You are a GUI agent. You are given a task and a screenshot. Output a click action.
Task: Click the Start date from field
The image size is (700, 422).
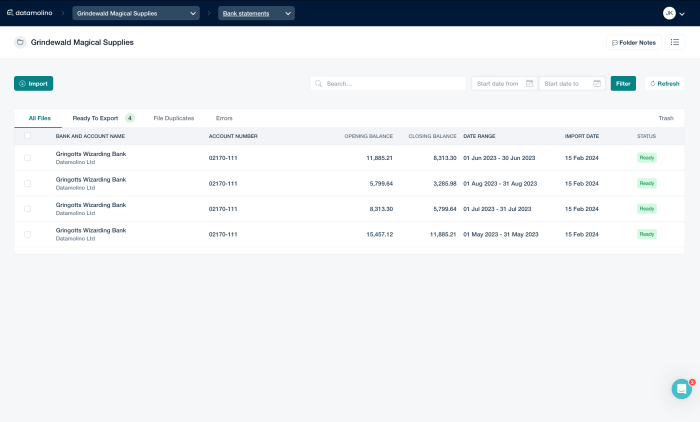(x=504, y=84)
